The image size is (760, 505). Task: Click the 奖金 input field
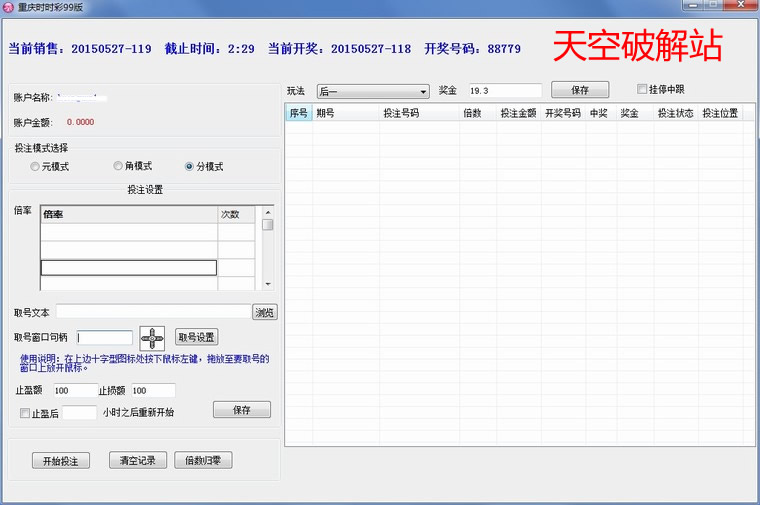pos(504,90)
